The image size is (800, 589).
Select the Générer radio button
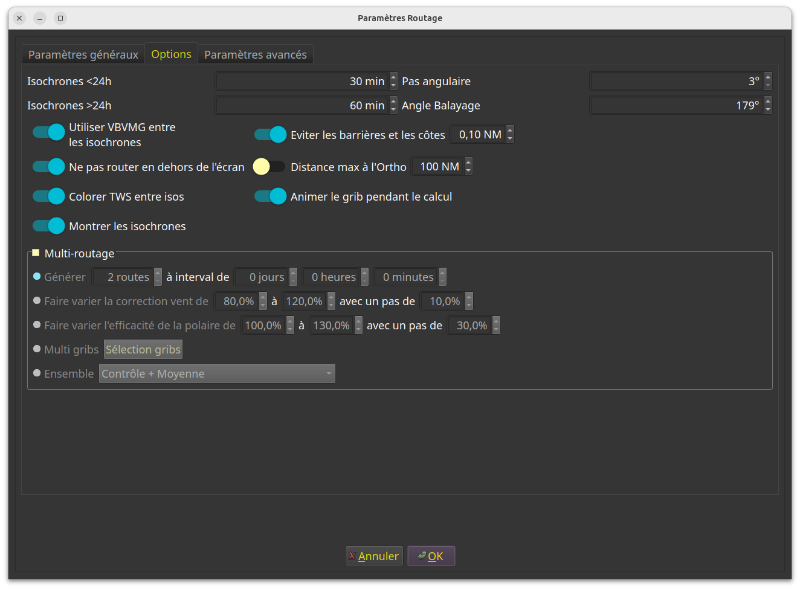pyautogui.click(x=38, y=277)
